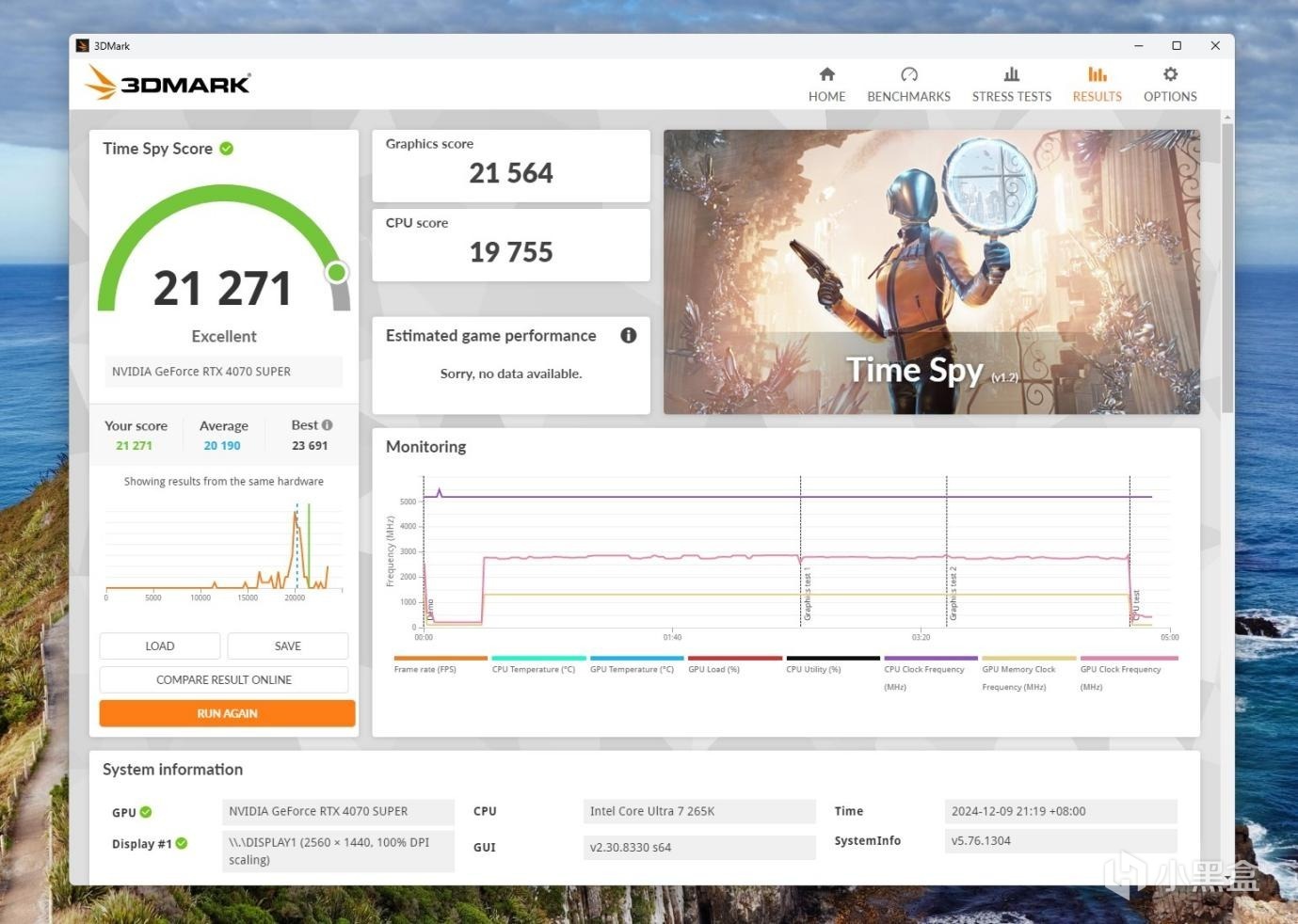
Task: Select the RESULTS navigation item
Action: pos(1097,85)
